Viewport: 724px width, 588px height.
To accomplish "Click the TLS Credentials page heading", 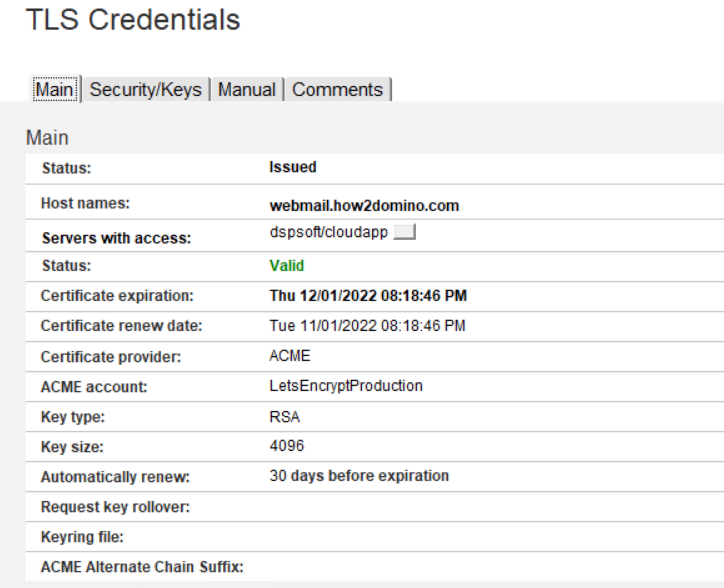I will [133, 19].
